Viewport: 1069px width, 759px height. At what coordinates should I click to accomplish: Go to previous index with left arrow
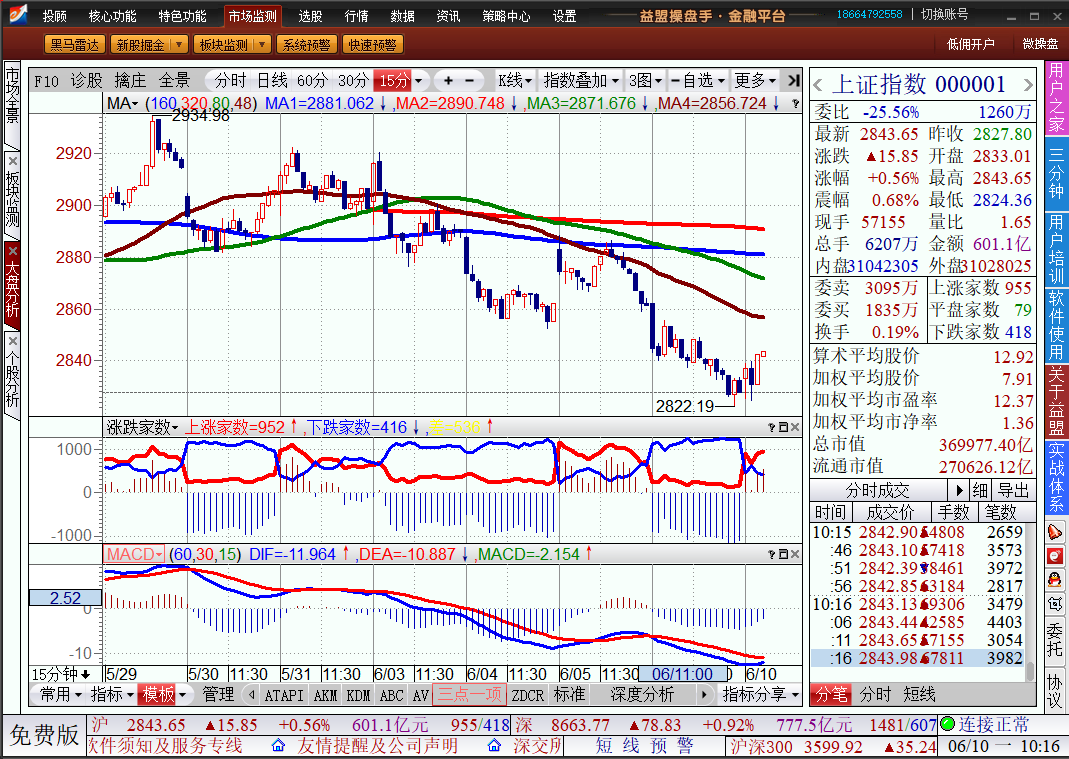tap(818, 85)
